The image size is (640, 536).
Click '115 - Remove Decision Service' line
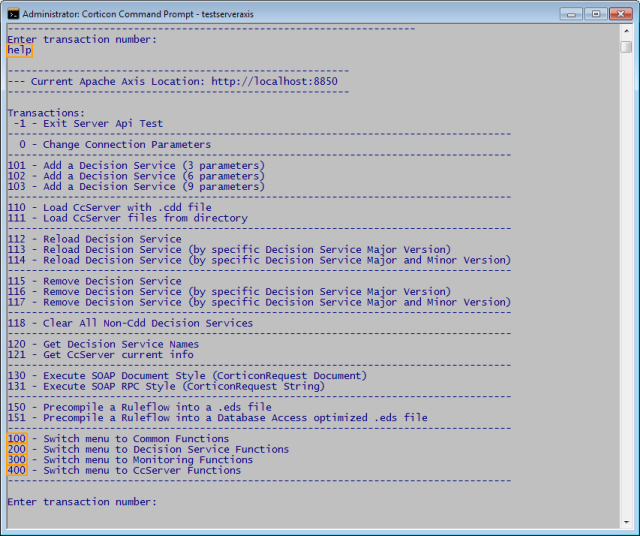coord(95,281)
